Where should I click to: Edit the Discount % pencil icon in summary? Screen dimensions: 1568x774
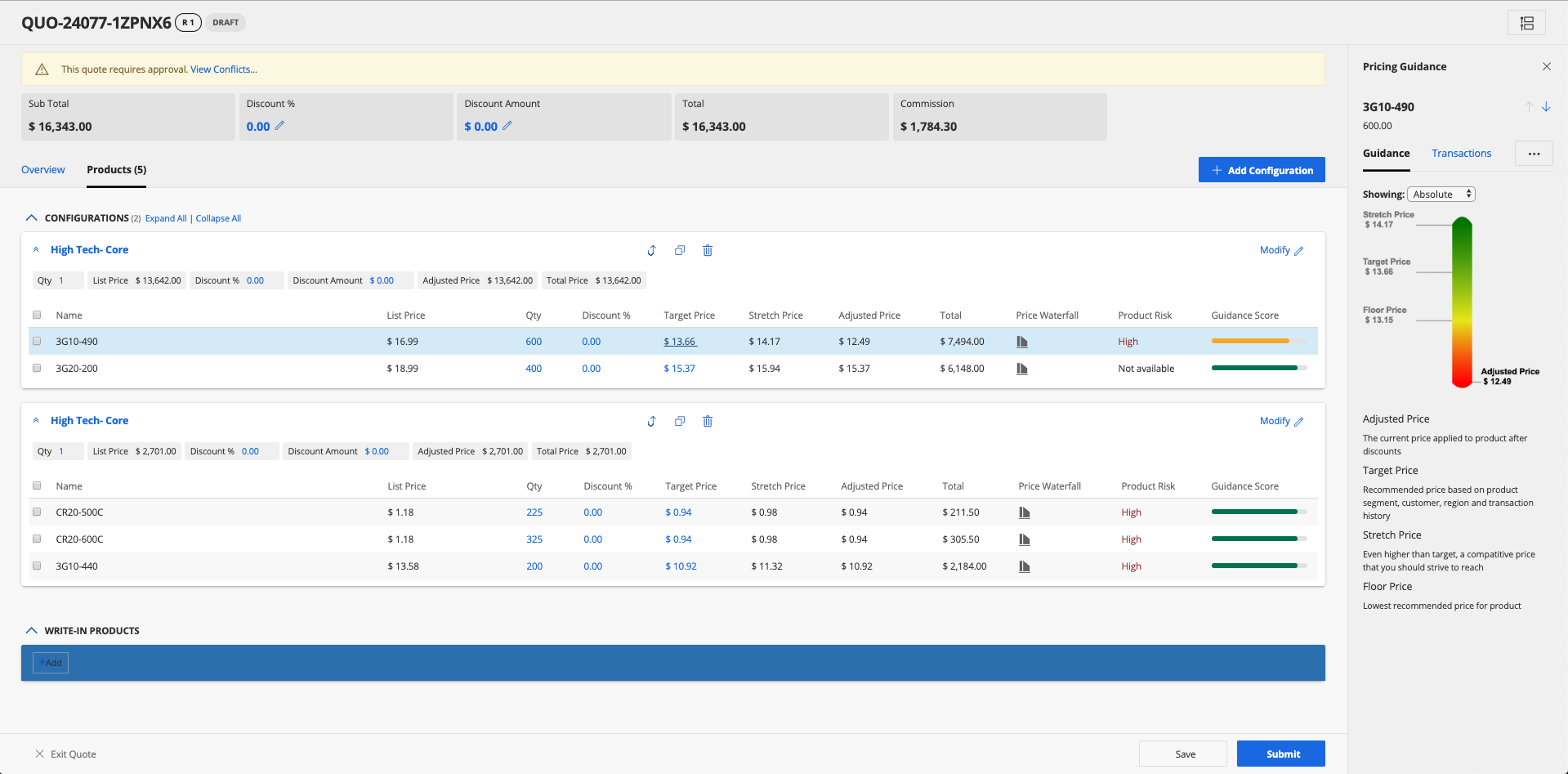(279, 126)
